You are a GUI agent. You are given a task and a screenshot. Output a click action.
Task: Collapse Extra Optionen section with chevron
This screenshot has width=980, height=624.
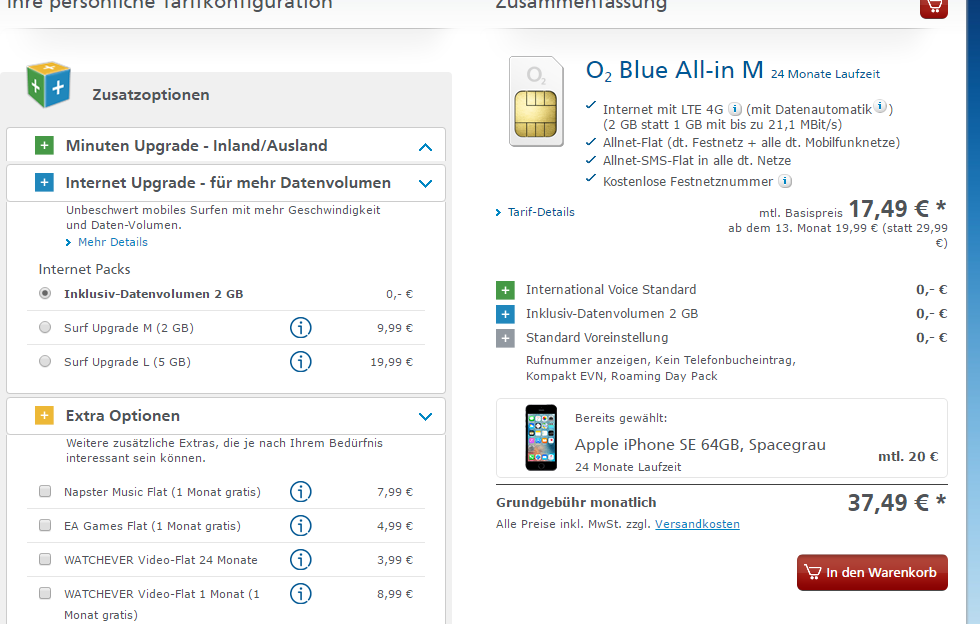(x=426, y=416)
